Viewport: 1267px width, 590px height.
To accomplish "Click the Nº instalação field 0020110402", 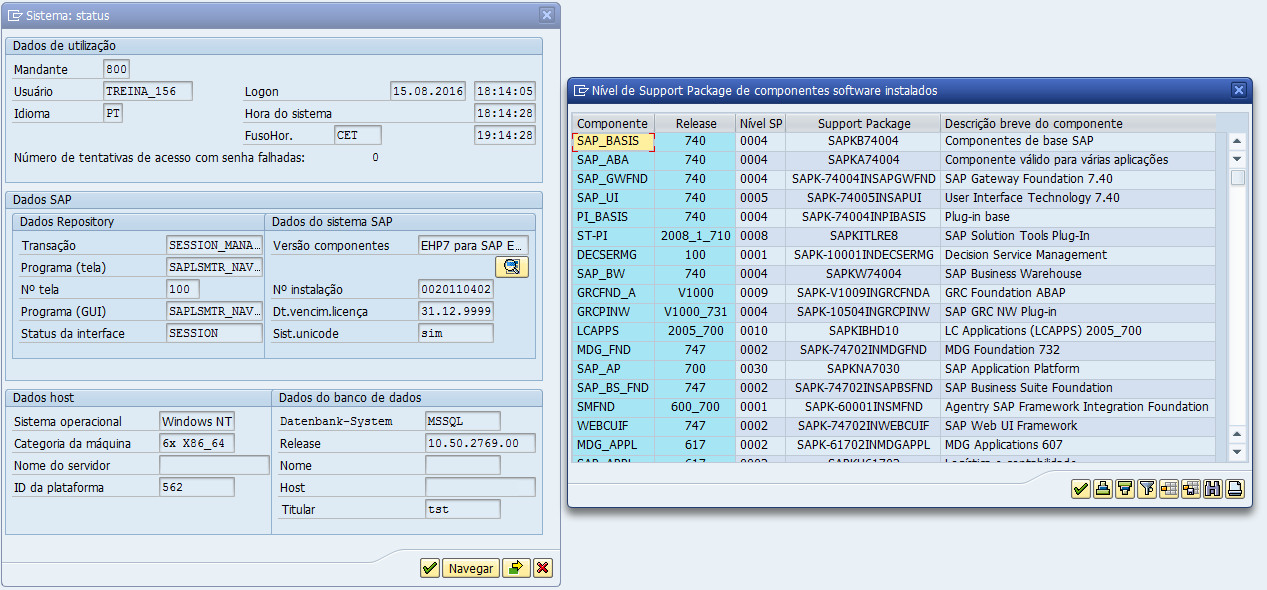I will coord(456,289).
